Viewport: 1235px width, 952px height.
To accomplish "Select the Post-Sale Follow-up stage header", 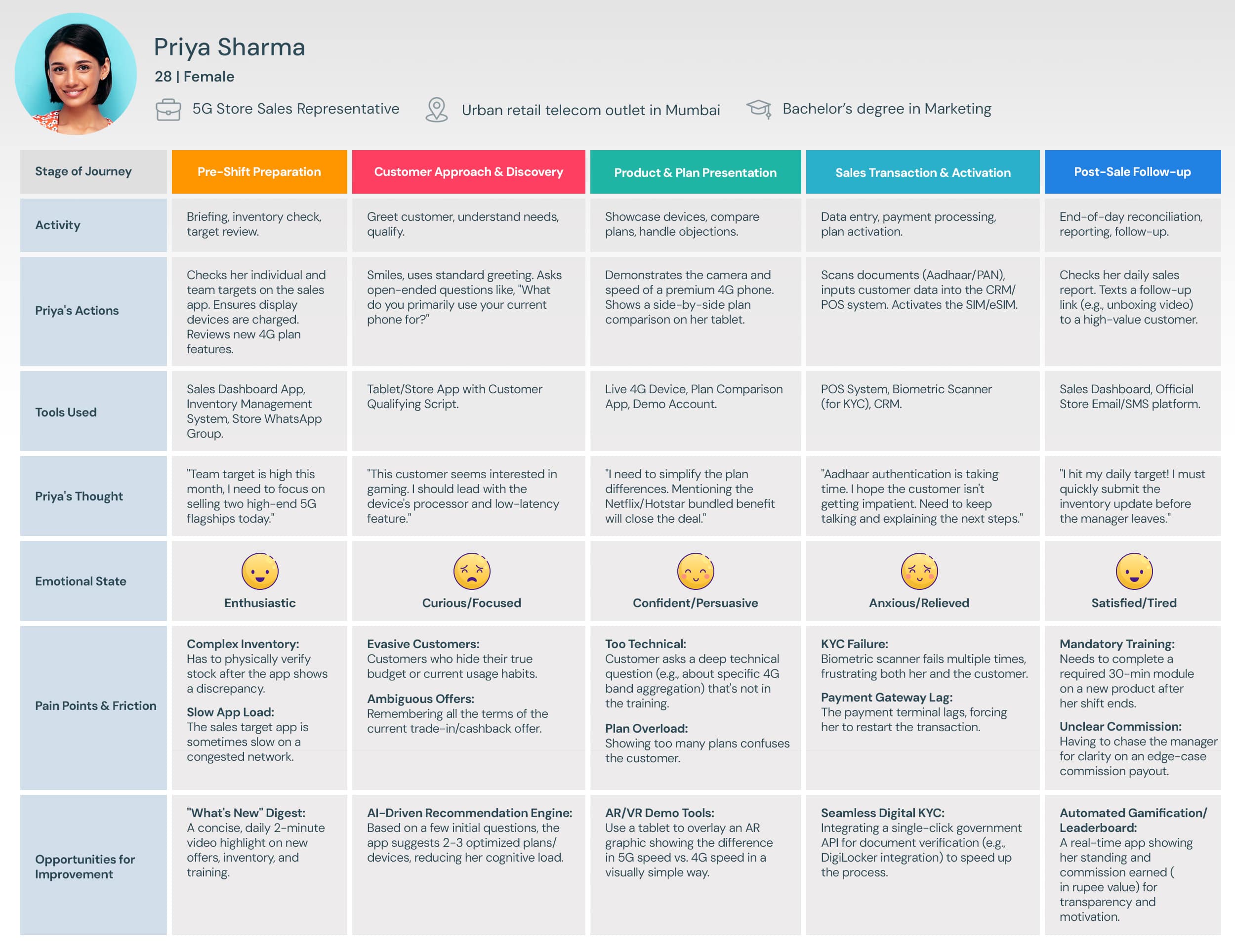I will (1132, 172).
